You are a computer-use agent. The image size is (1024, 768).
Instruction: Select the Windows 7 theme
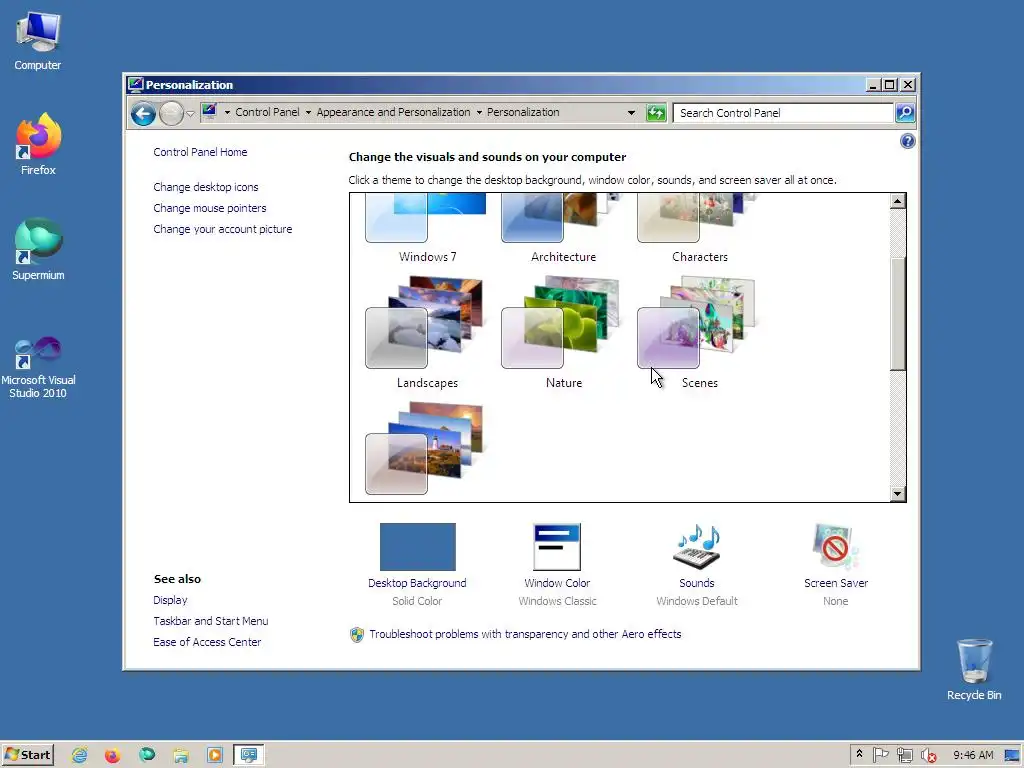(427, 229)
